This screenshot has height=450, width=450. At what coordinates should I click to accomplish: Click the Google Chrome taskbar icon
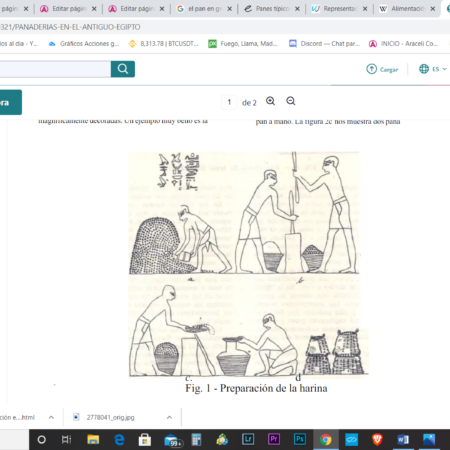(326, 440)
